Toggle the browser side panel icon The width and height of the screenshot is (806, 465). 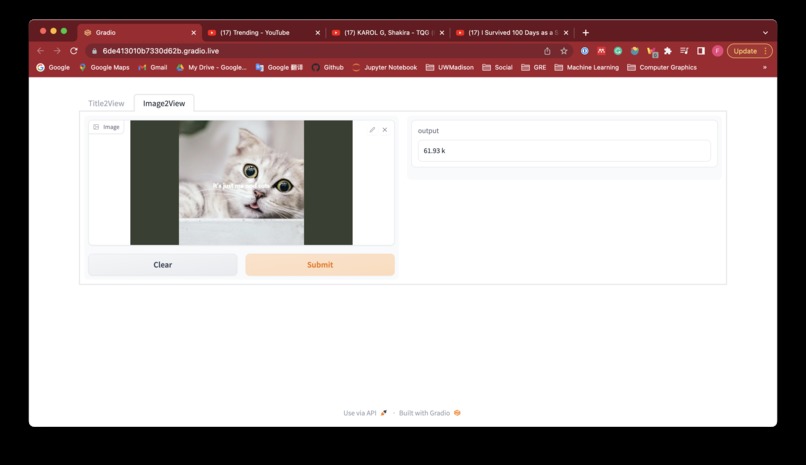[701, 51]
